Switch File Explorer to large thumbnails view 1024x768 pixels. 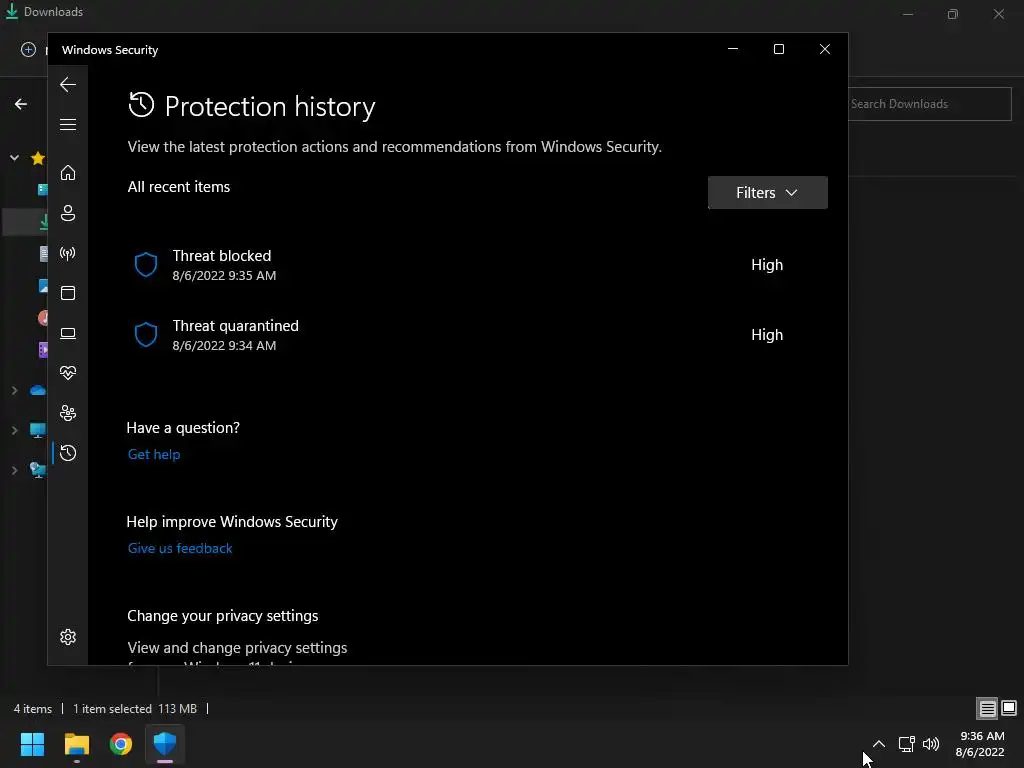click(x=1009, y=708)
